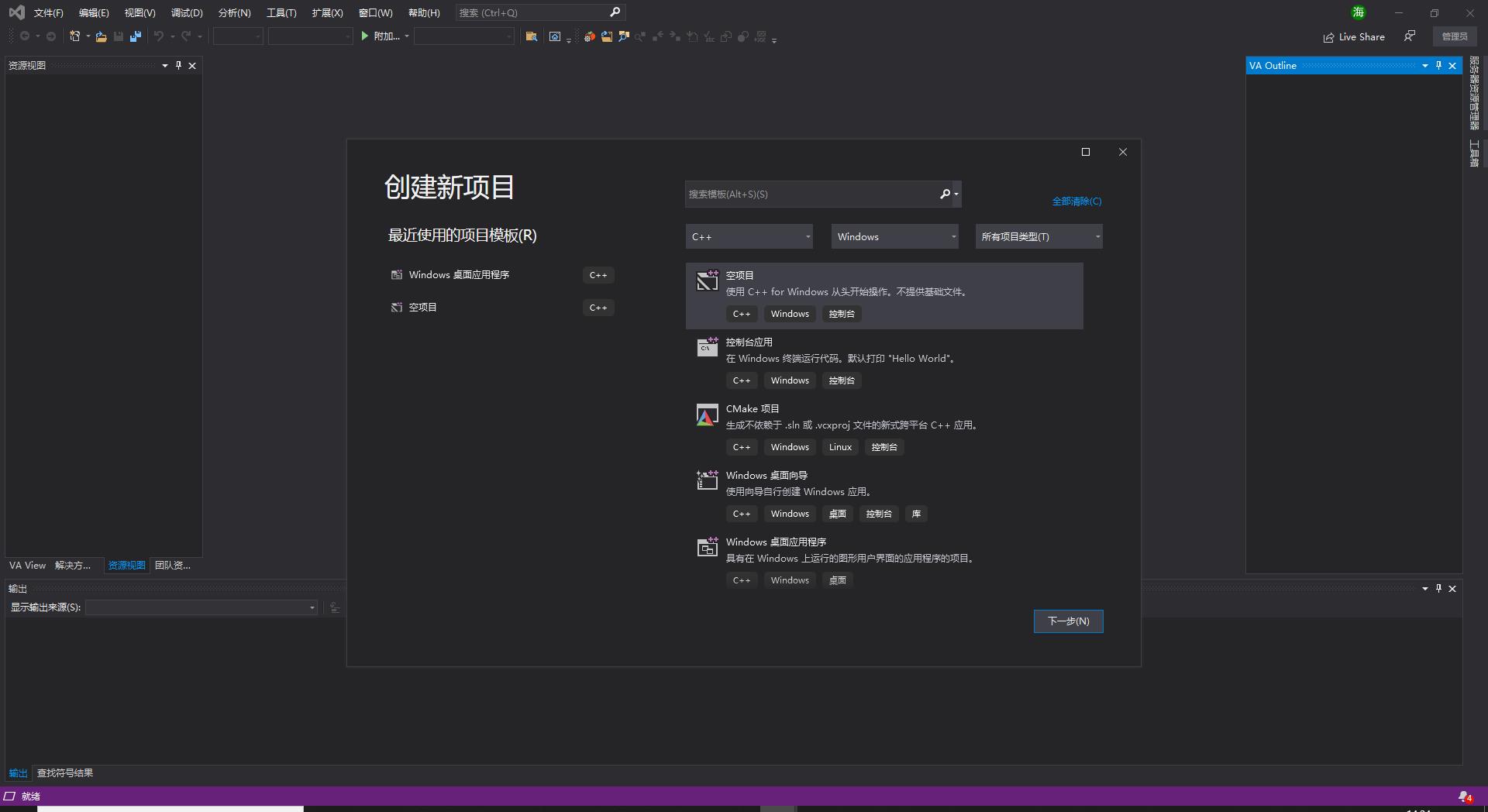This screenshot has height=812, width=1488.
Task: Open the Extensions menu
Action: (327, 12)
